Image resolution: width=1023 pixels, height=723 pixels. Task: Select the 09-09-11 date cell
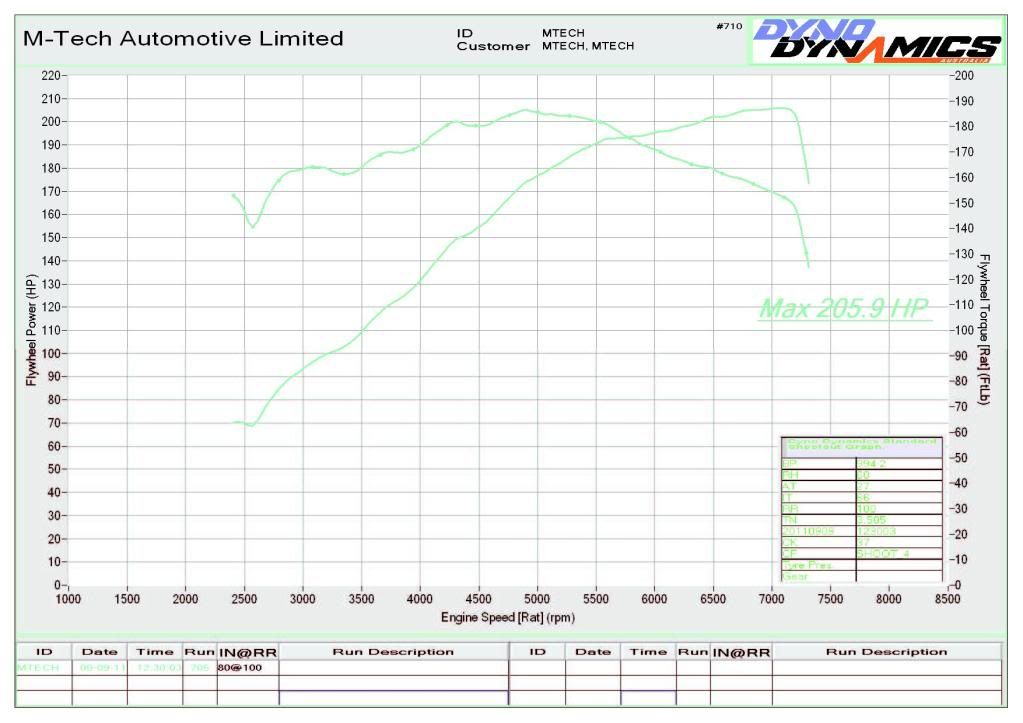[102, 668]
